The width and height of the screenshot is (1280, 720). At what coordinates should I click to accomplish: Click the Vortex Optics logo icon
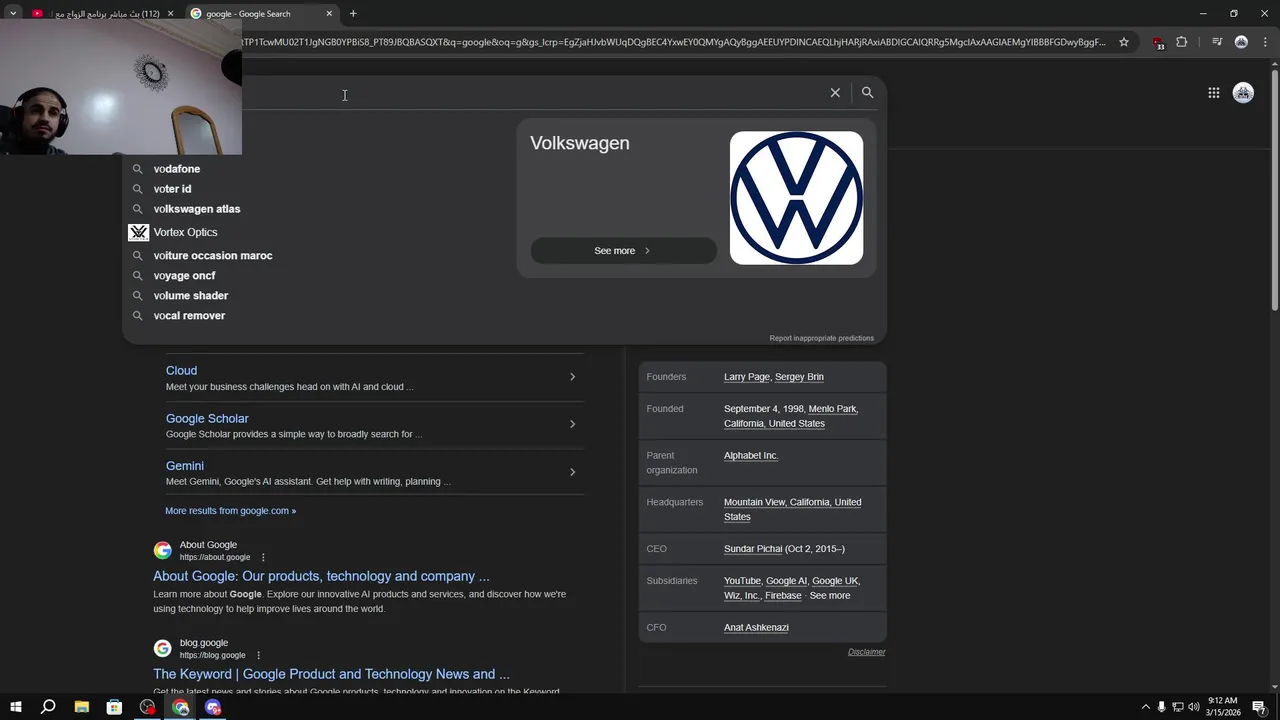coord(138,232)
